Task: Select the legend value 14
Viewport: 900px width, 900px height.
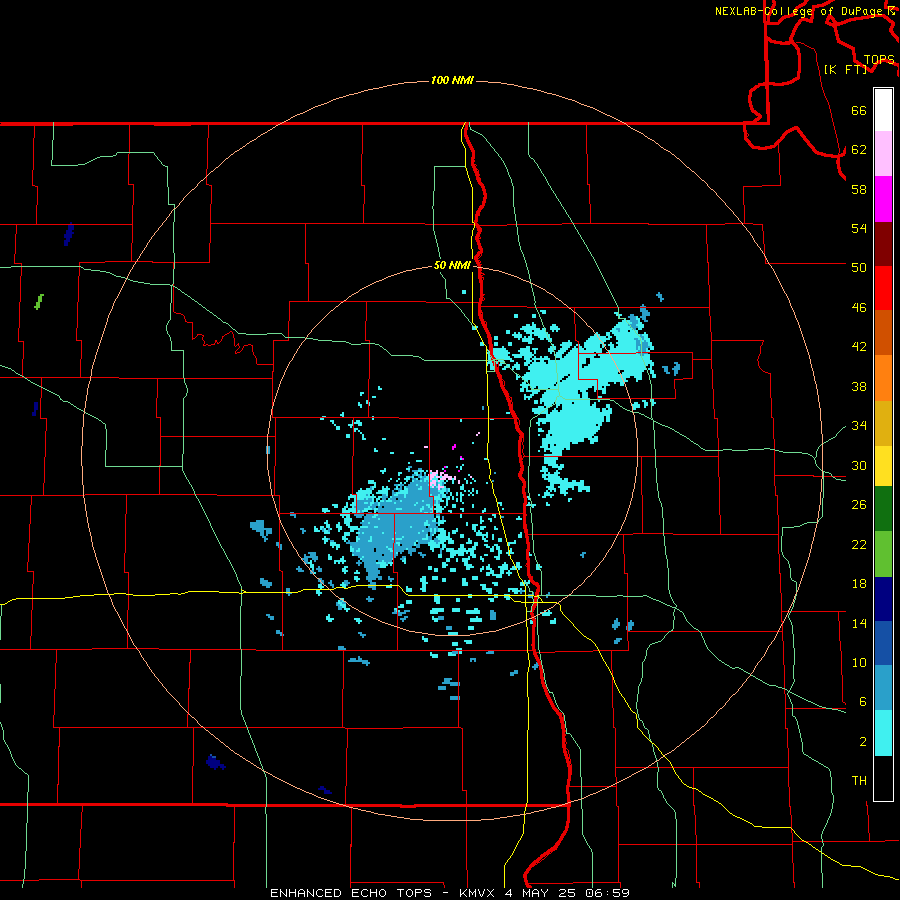Action: [x=859, y=623]
